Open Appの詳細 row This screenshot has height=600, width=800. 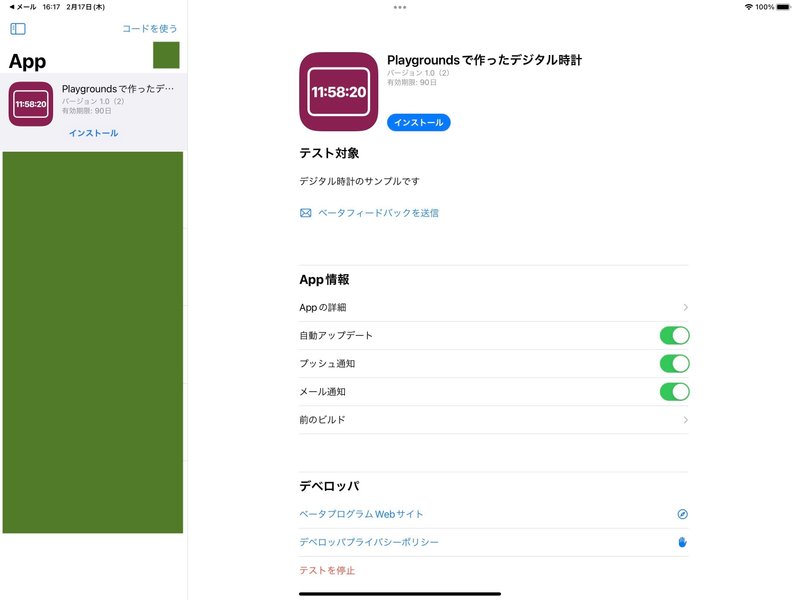pos(493,307)
